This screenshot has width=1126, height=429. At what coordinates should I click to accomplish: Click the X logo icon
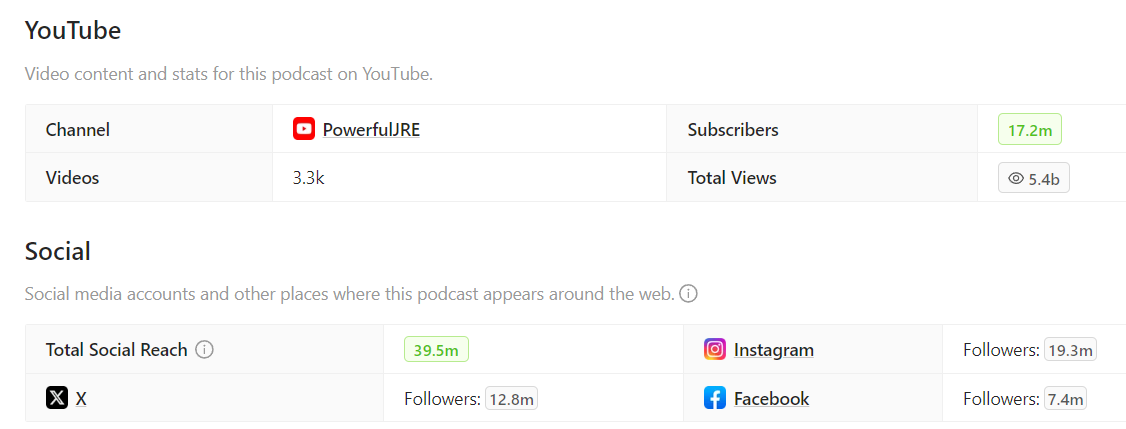tap(57, 398)
